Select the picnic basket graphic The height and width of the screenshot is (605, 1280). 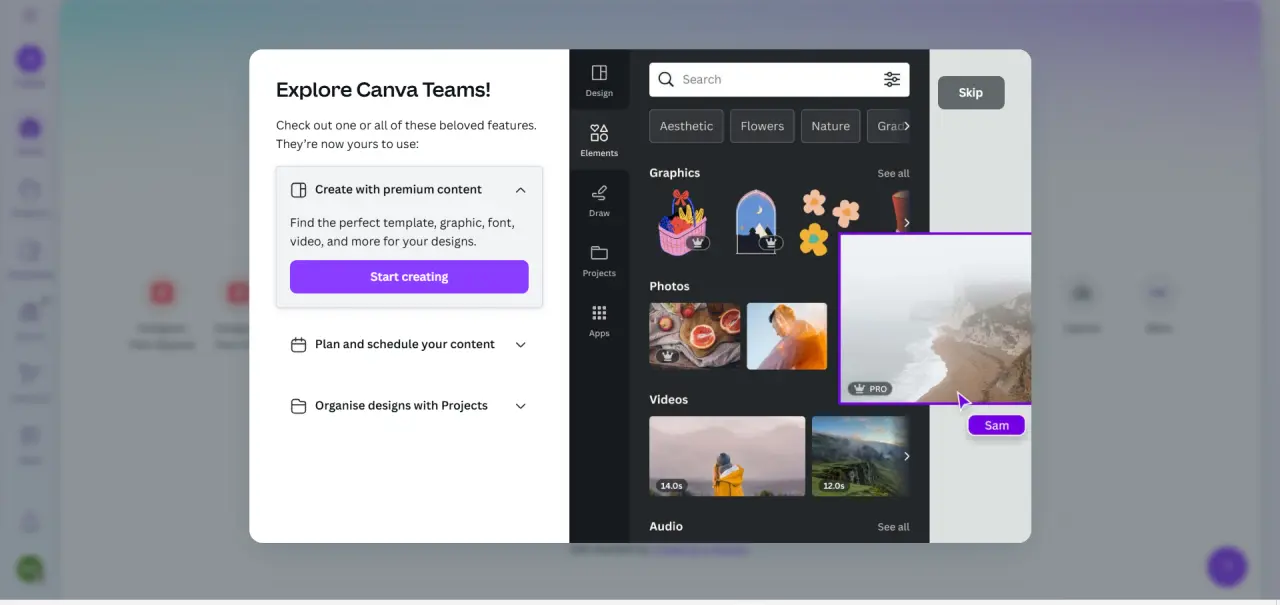683,222
